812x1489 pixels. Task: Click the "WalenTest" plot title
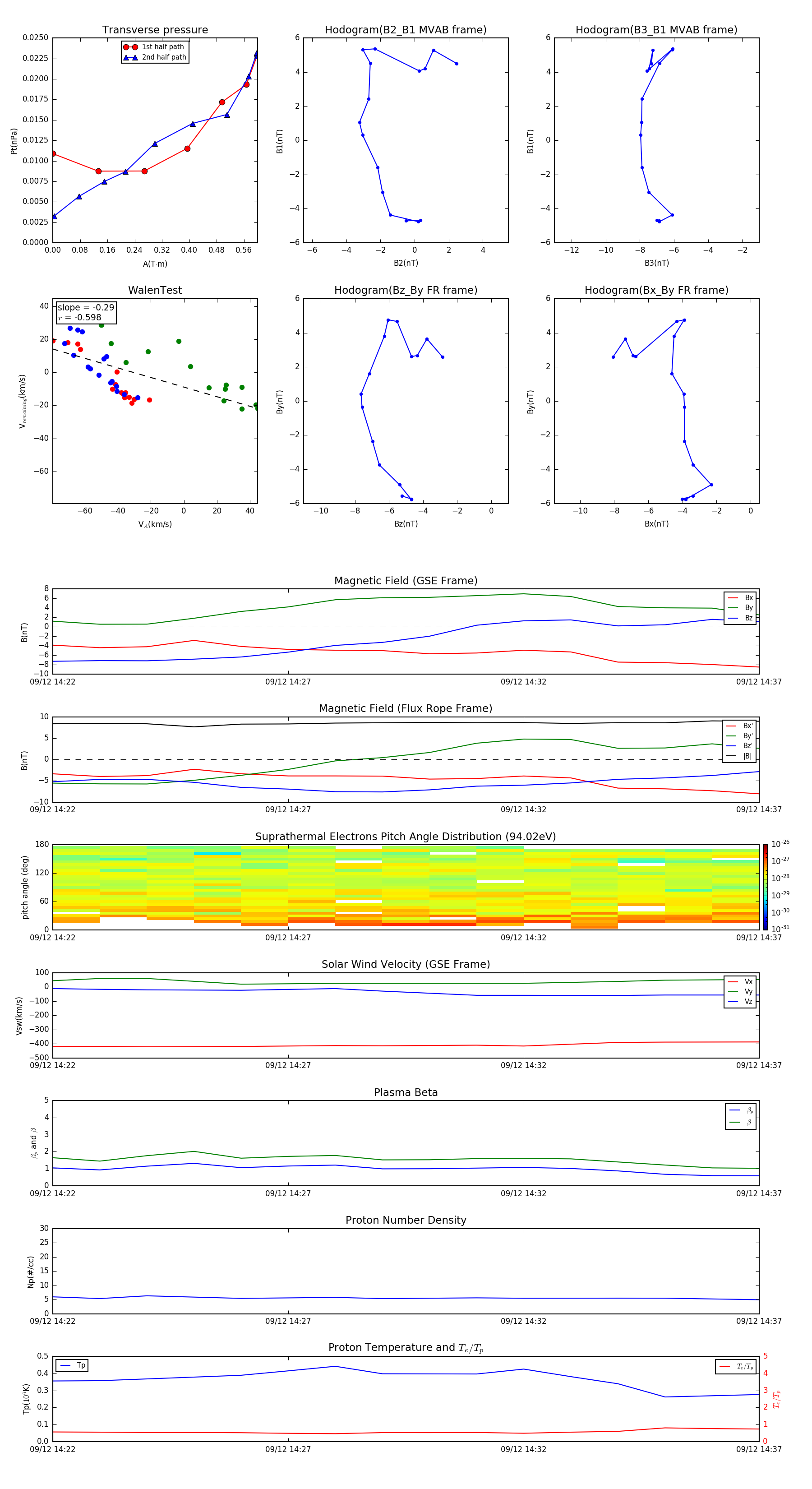click(155, 290)
